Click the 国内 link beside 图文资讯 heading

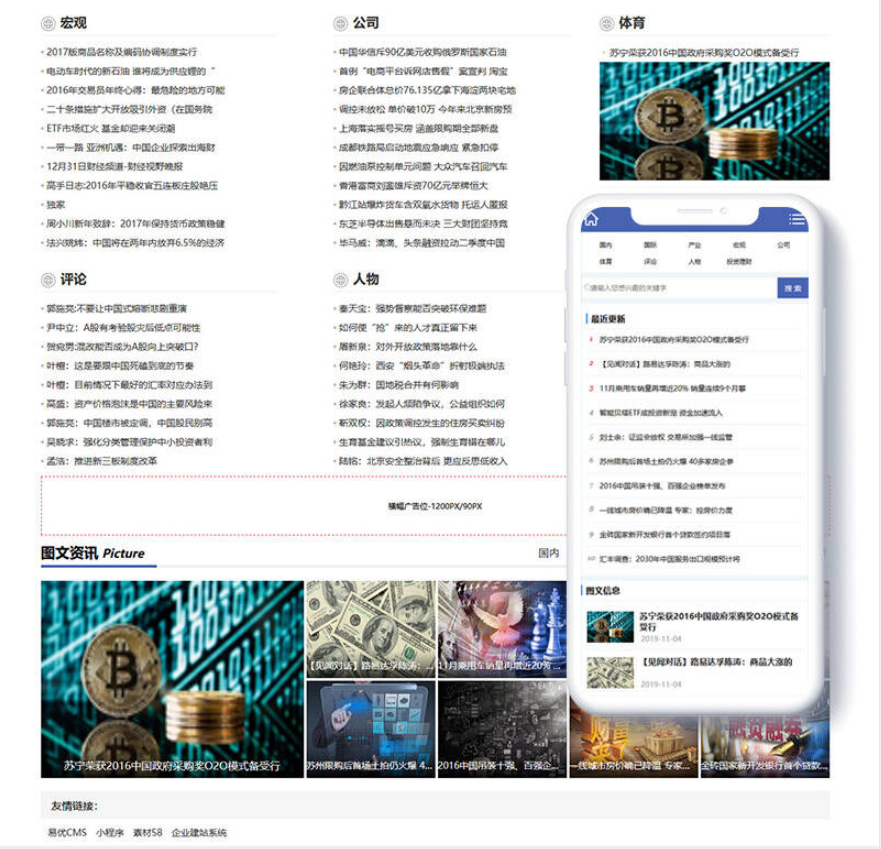click(x=548, y=553)
